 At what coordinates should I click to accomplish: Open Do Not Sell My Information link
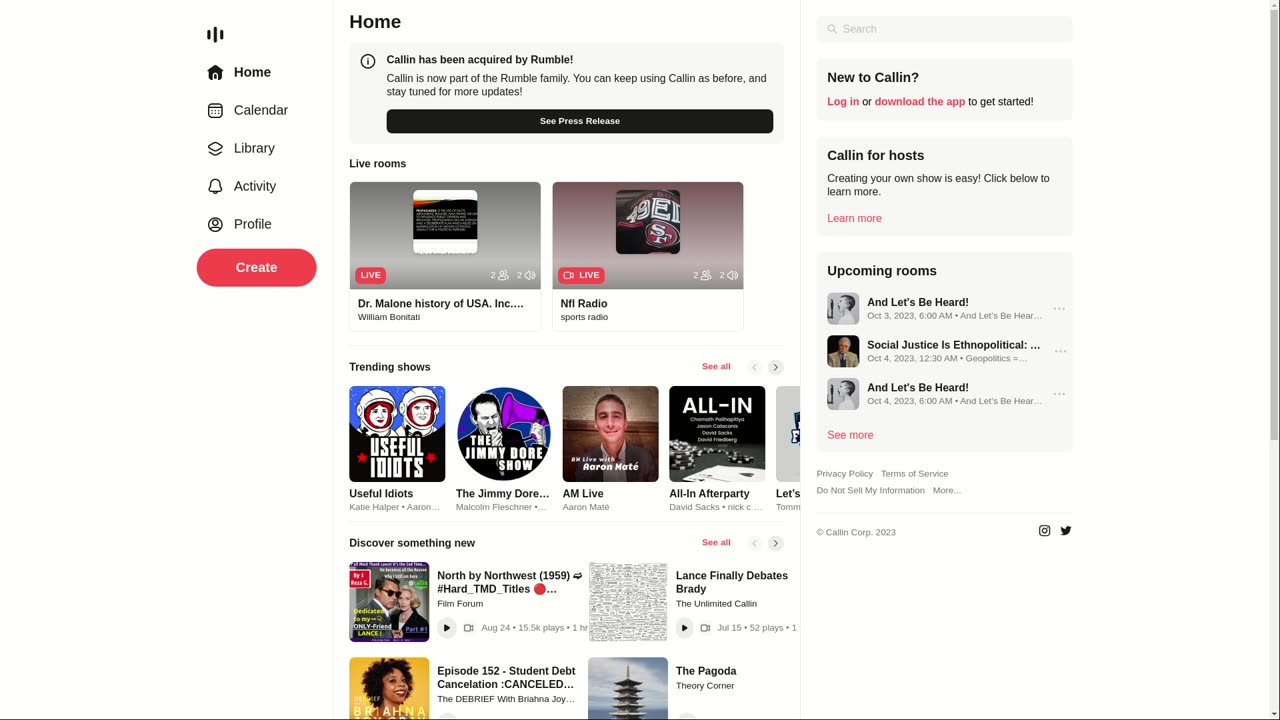coord(870,491)
